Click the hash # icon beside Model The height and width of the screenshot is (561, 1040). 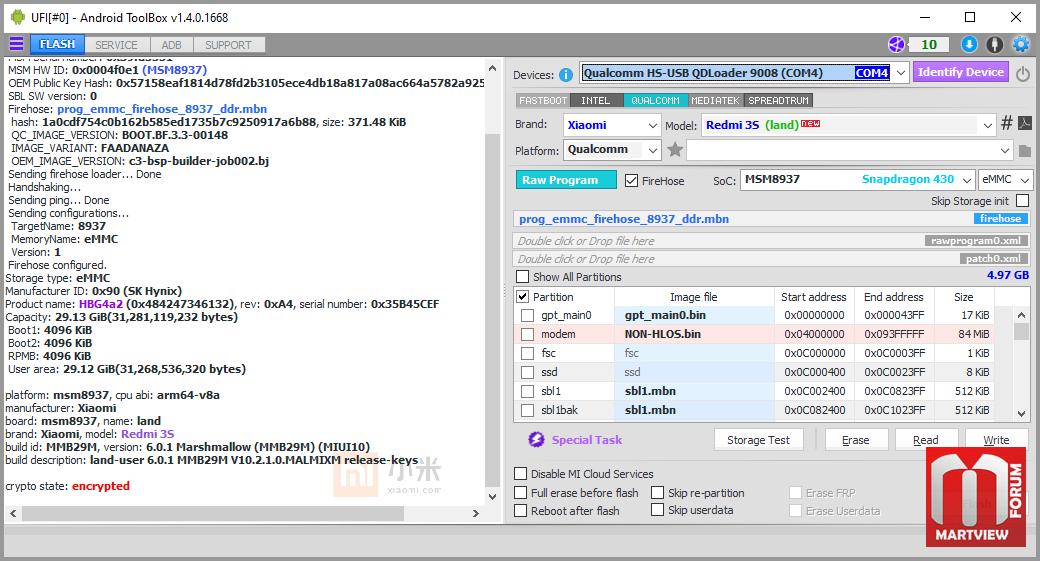coord(1007,123)
